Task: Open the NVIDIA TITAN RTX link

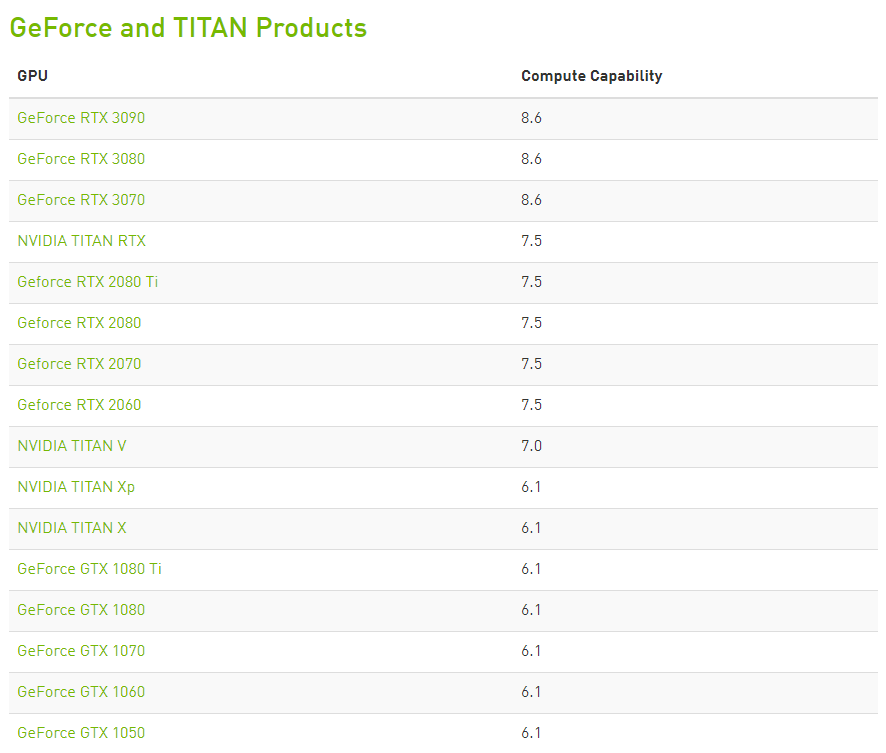Action: click(x=81, y=241)
